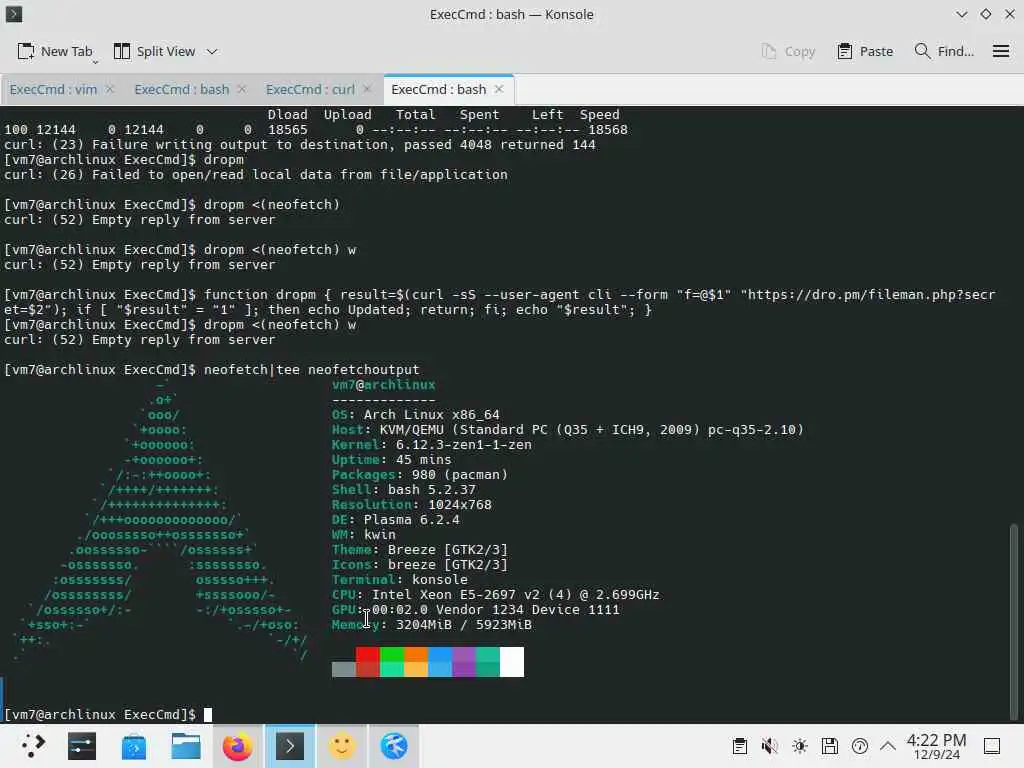Click the Kernel 6.12.3-zen1-1-zen line
This screenshot has height=768, width=1024.
(432, 445)
